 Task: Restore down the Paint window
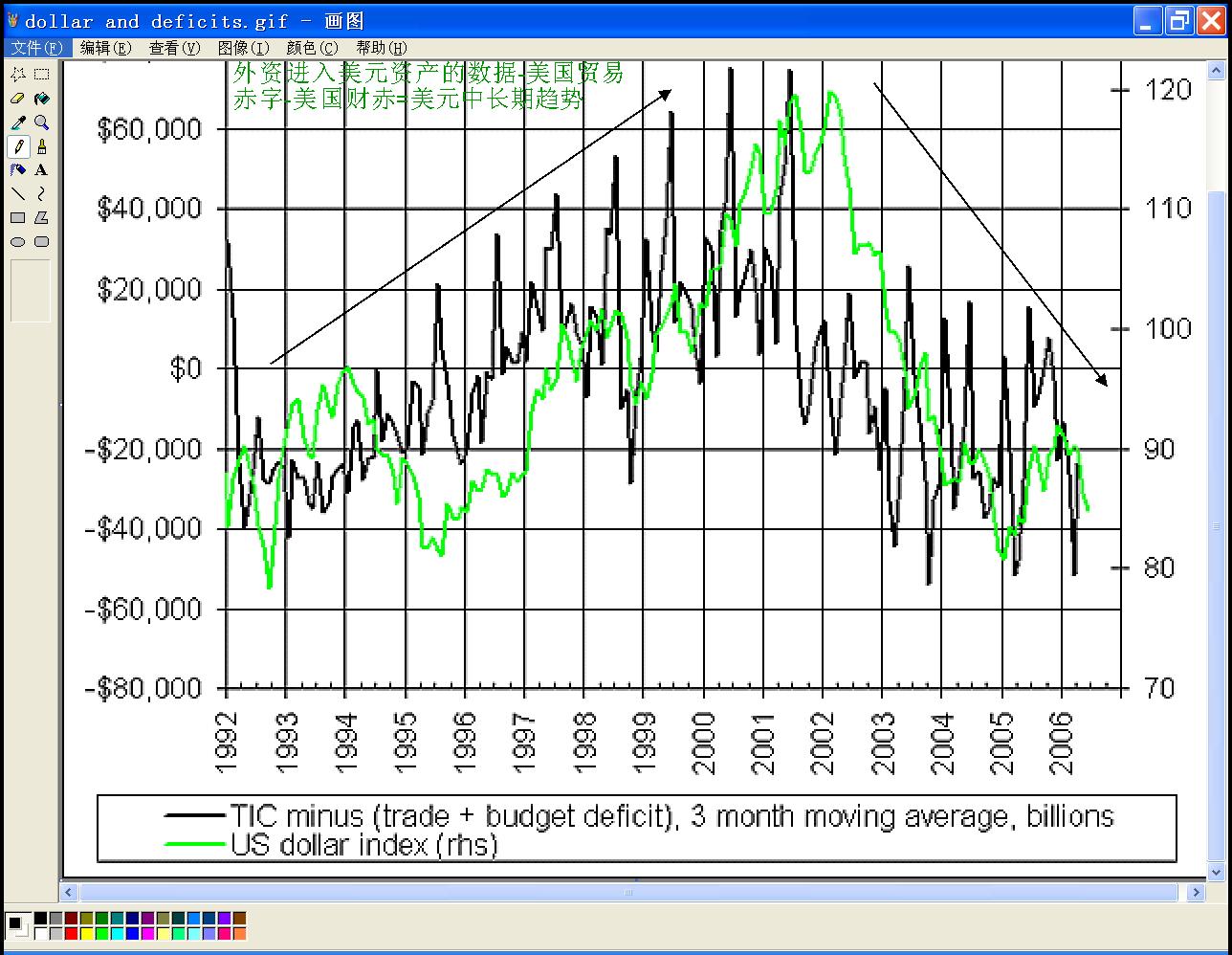(x=1180, y=21)
